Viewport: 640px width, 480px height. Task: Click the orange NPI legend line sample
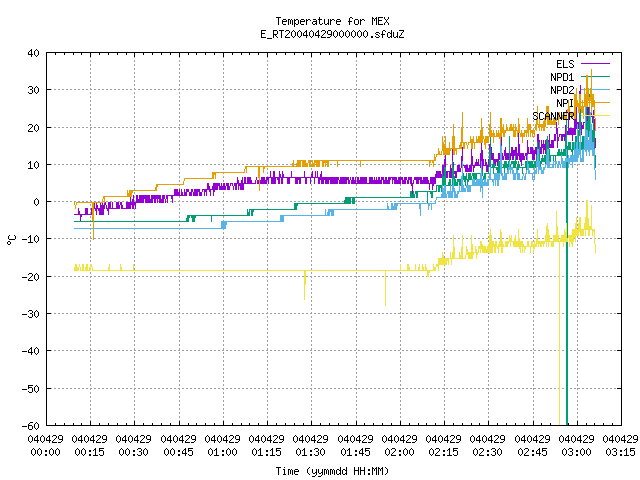click(x=595, y=102)
